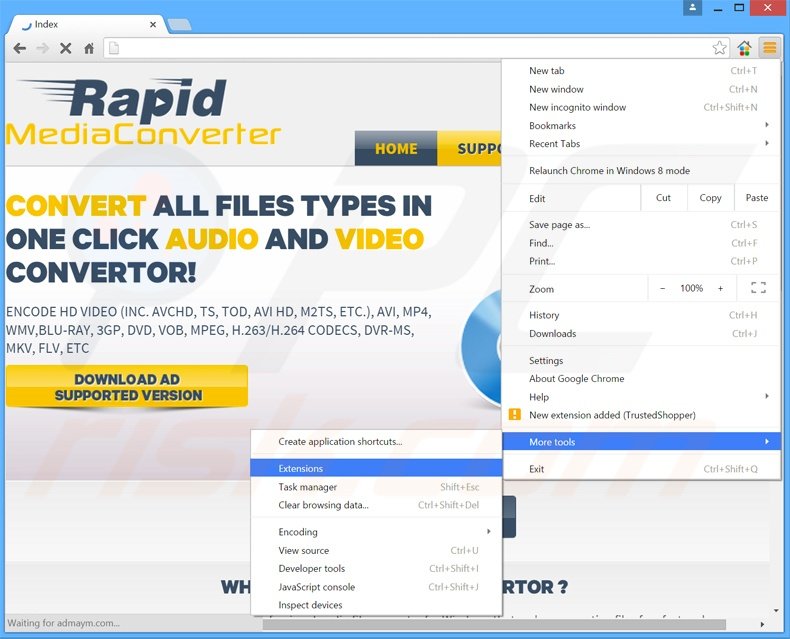Click the page icon in address bar

pyautogui.click(x=114, y=48)
